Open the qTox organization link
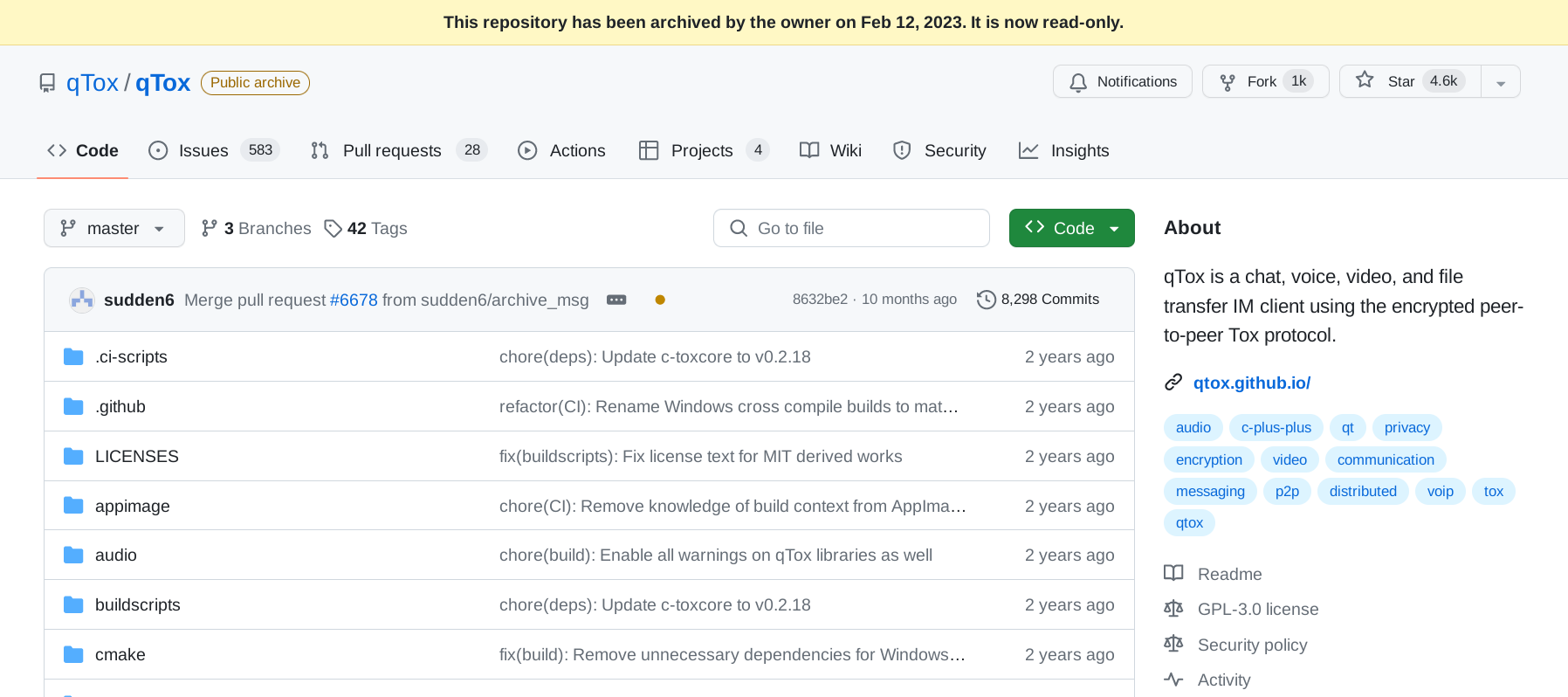The width and height of the screenshot is (1568, 697). pyautogui.click(x=93, y=83)
